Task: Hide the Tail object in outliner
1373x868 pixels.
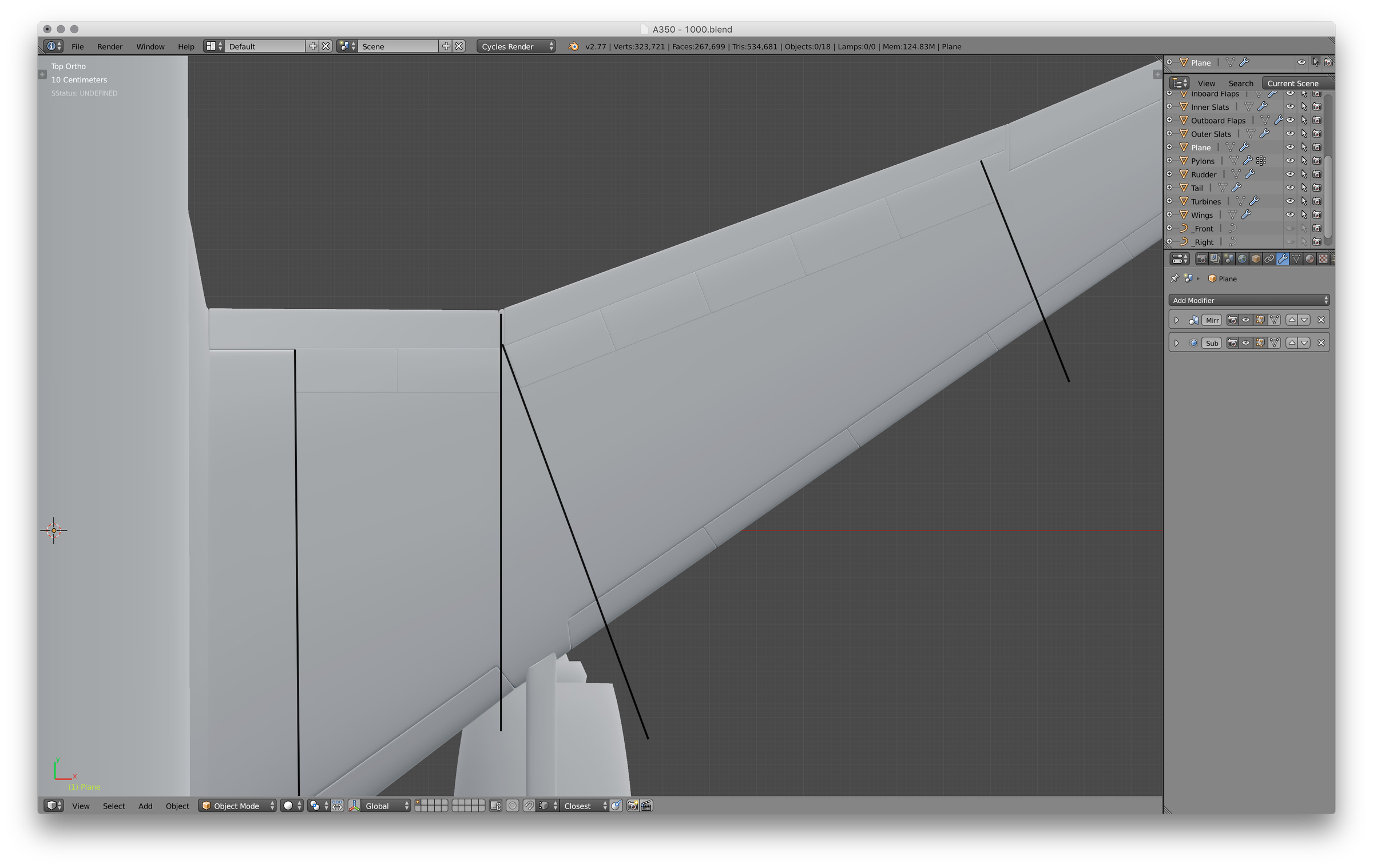Action: [1290, 188]
